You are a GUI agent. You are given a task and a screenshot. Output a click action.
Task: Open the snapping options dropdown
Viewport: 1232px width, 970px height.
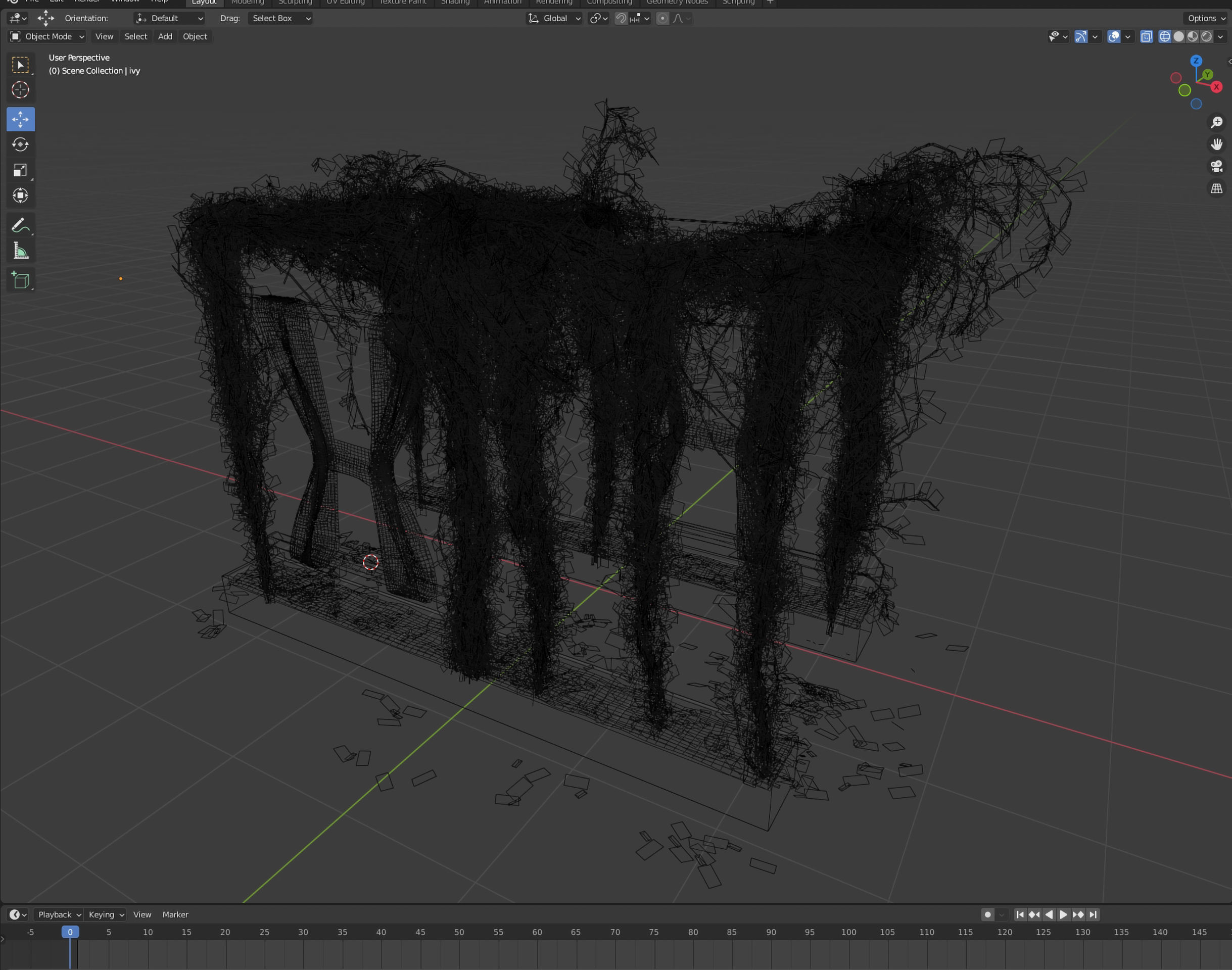pyautogui.click(x=640, y=18)
